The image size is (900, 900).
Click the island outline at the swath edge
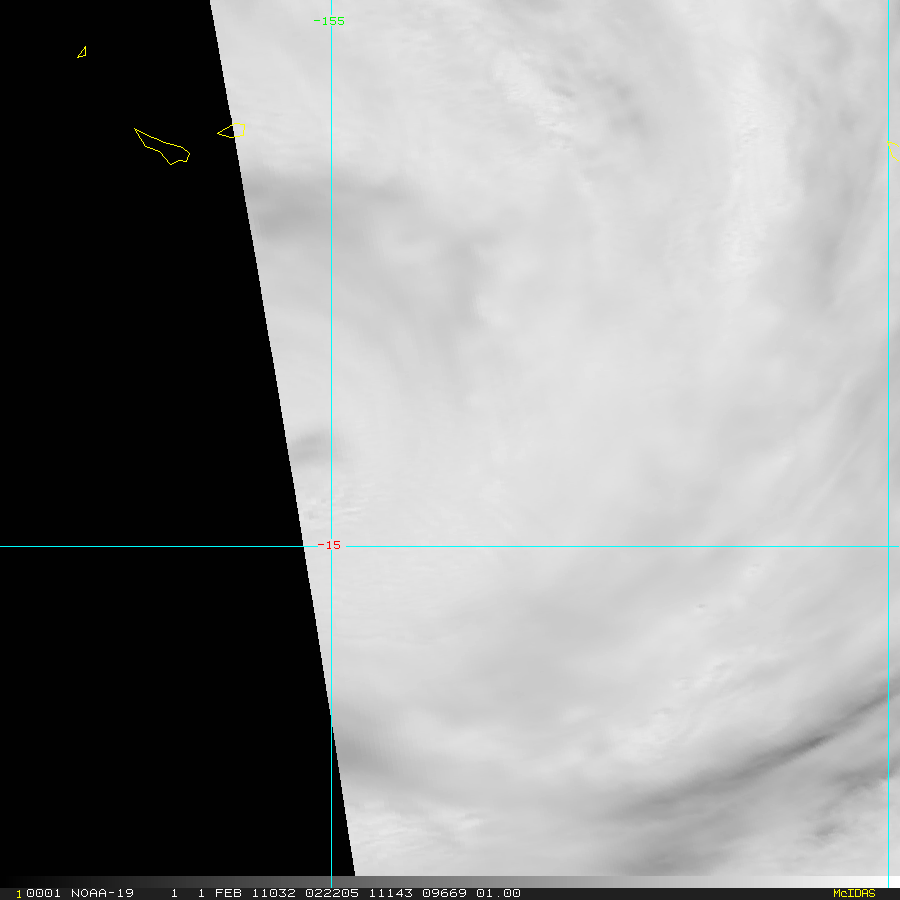232,130
